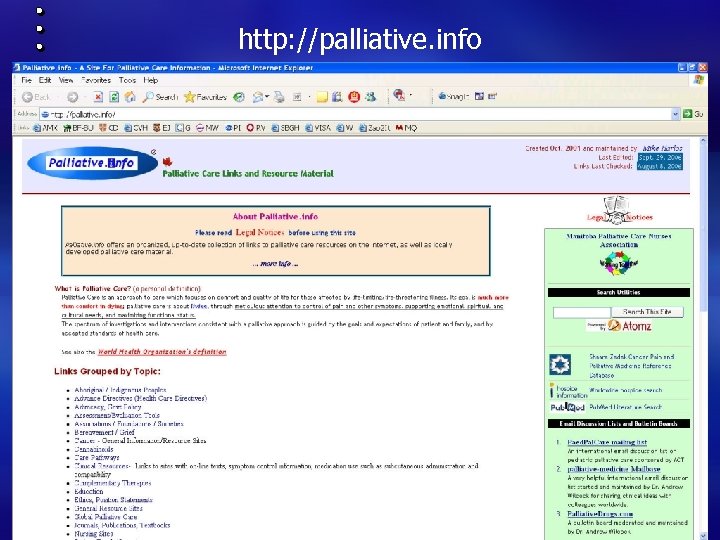Click the Search This Site button
The height and width of the screenshot is (540, 720).
click(x=647, y=312)
